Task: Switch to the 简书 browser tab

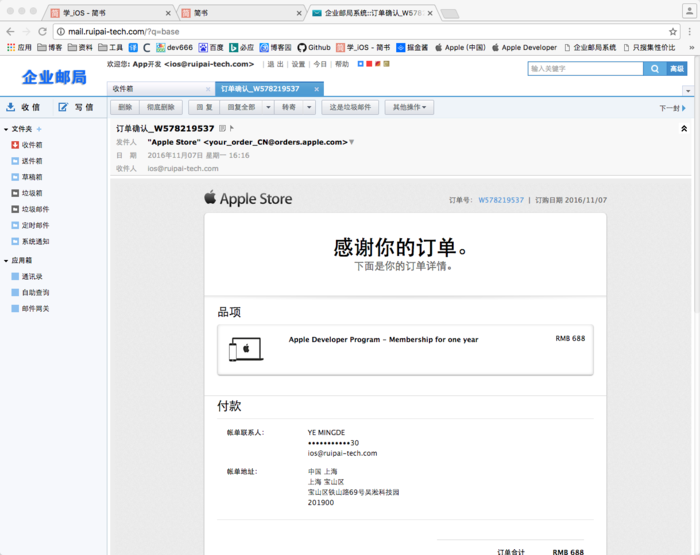Action: coord(241,13)
